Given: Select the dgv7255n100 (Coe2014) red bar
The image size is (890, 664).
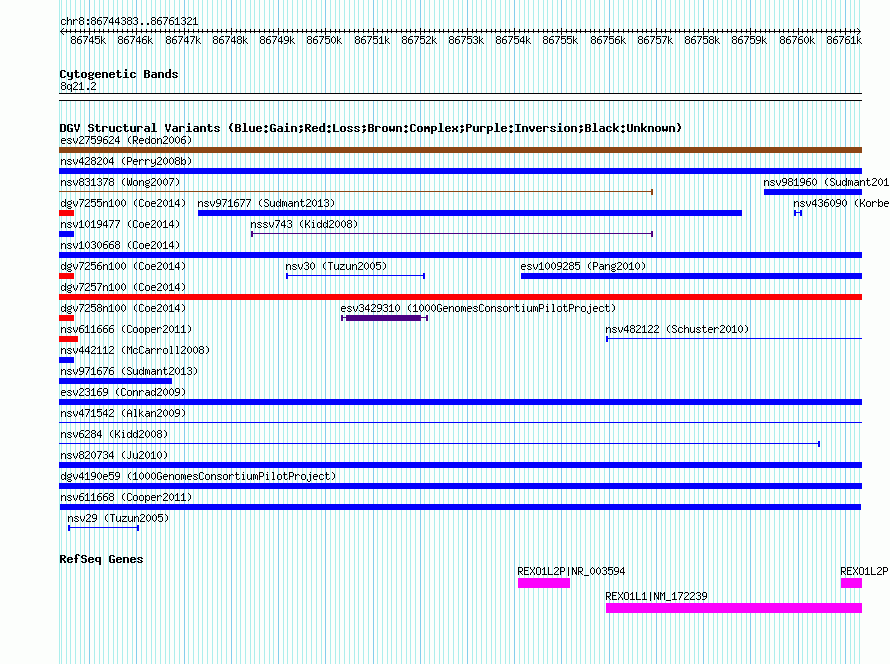Looking at the screenshot, I should click(66, 213).
